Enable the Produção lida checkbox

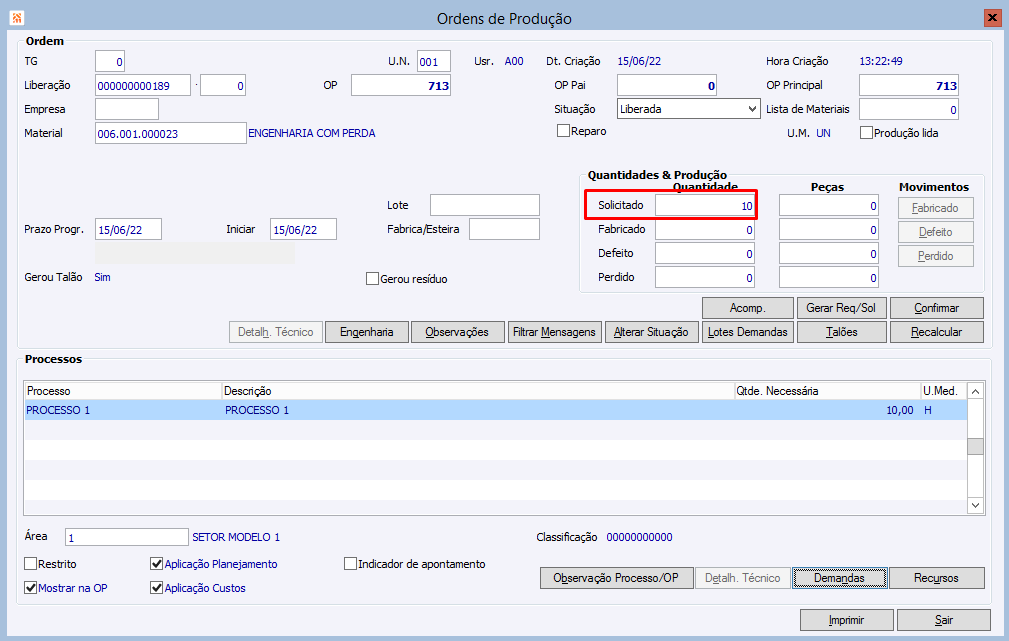pos(866,133)
